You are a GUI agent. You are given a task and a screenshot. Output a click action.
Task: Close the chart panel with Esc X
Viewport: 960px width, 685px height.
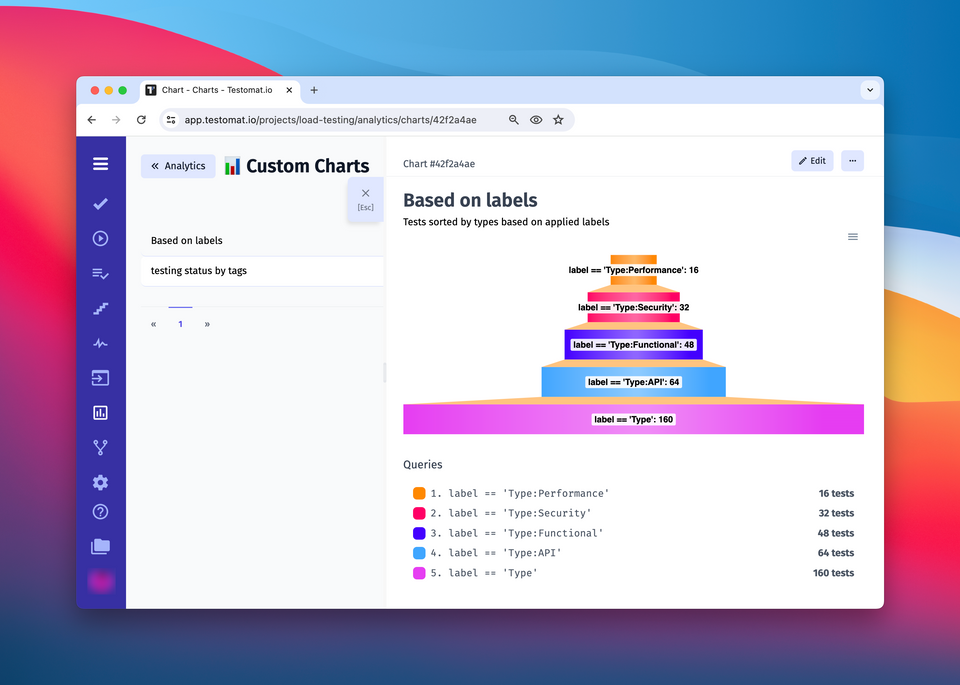click(x=366, y=200)
